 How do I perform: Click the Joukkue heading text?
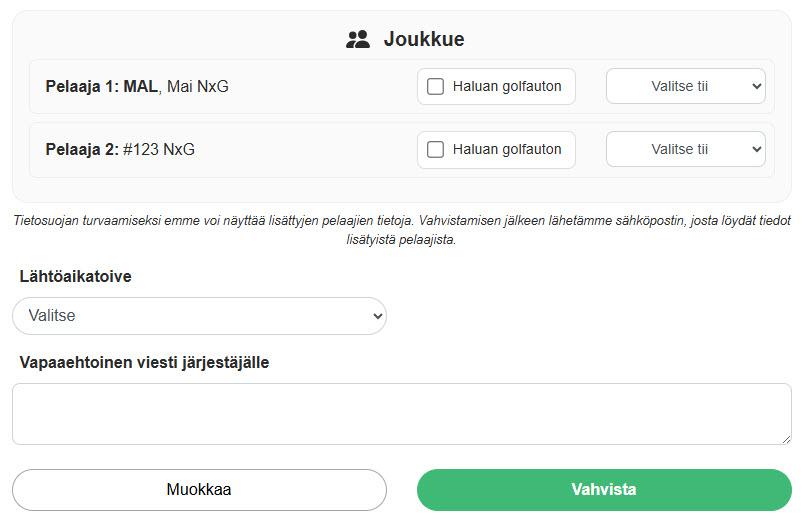pyautogui.click(x=424, y=39)
